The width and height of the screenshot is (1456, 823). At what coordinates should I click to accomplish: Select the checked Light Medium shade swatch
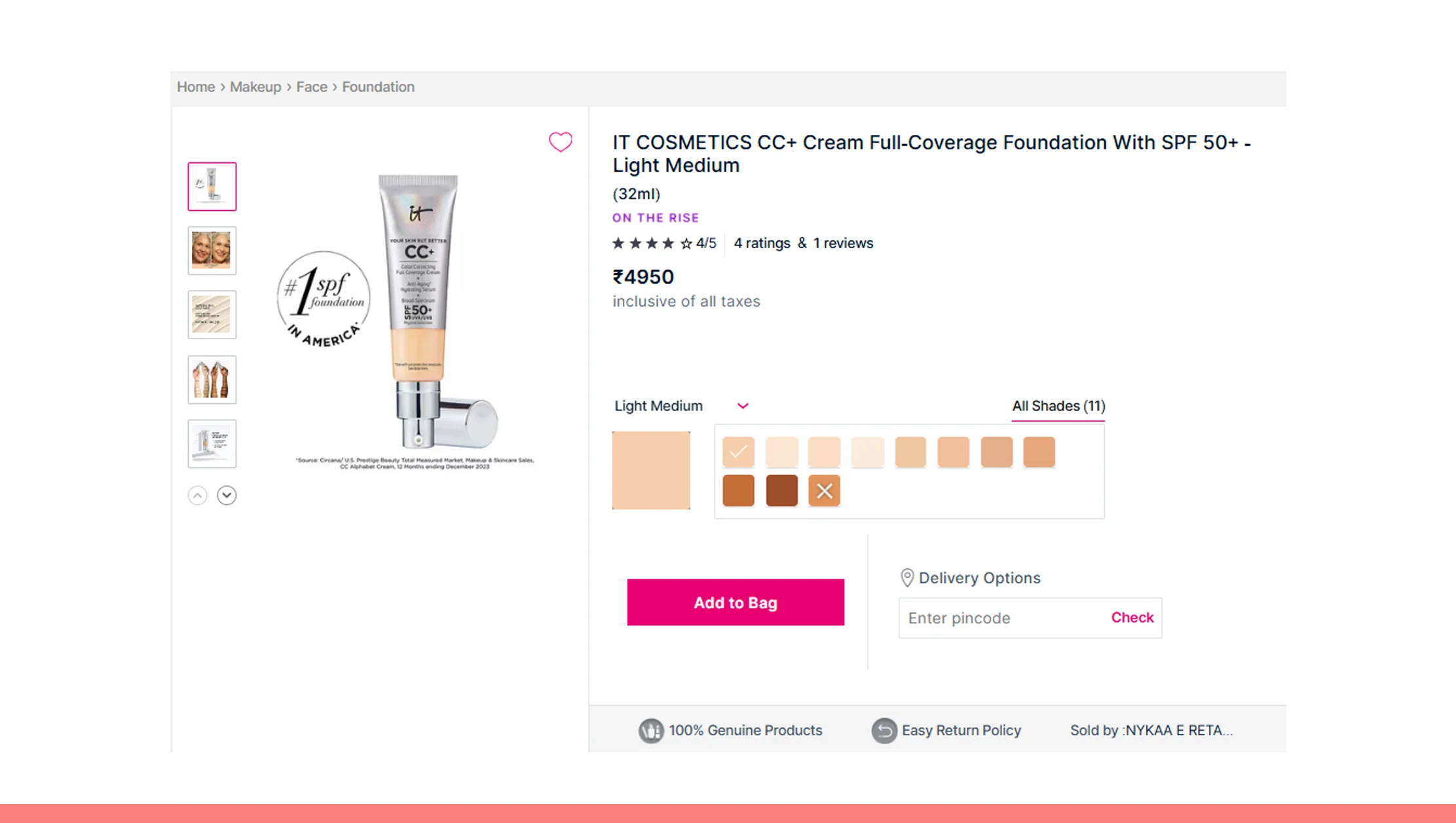[738, 452]
